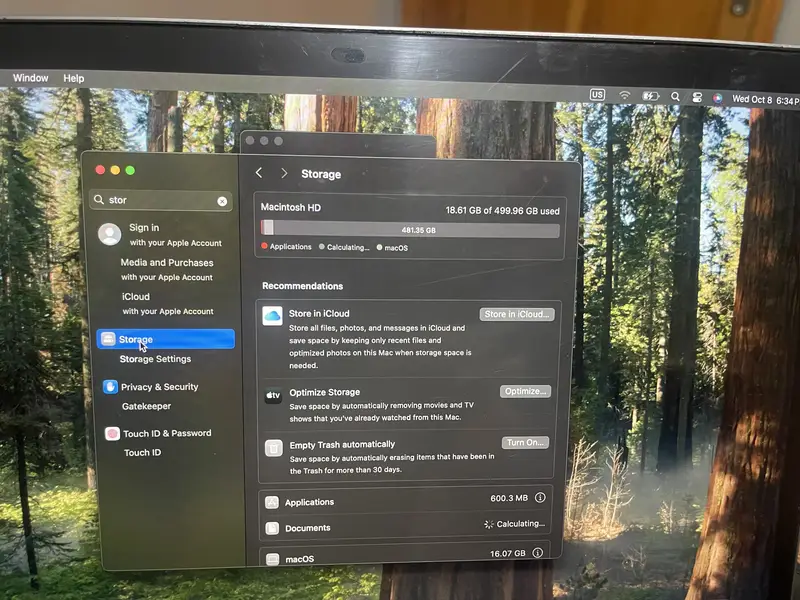The image size is (800, 600).
Task: Click the Turn On... button for Empty Trash
Action: pyautogui.click(x=525, y=443)
